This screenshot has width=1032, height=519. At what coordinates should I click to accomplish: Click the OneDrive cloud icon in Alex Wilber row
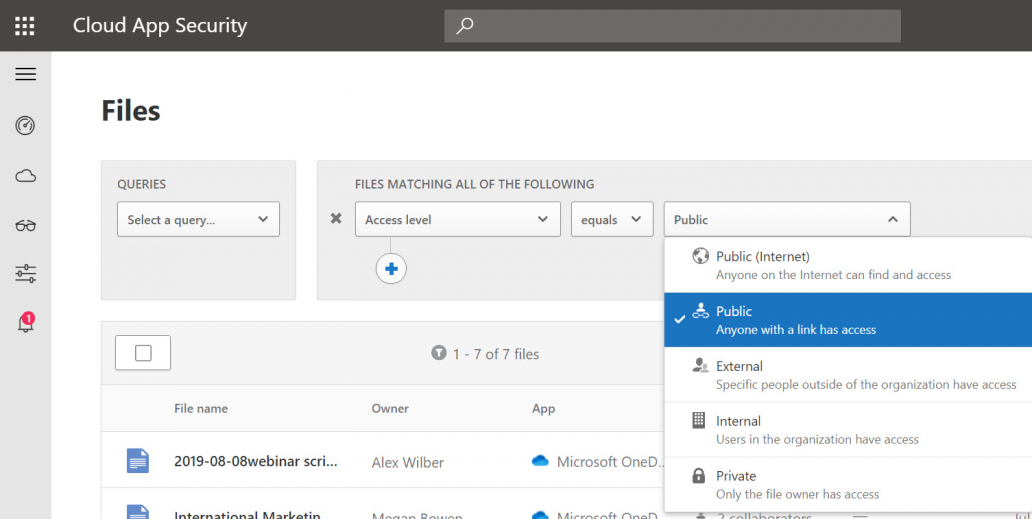540,461
